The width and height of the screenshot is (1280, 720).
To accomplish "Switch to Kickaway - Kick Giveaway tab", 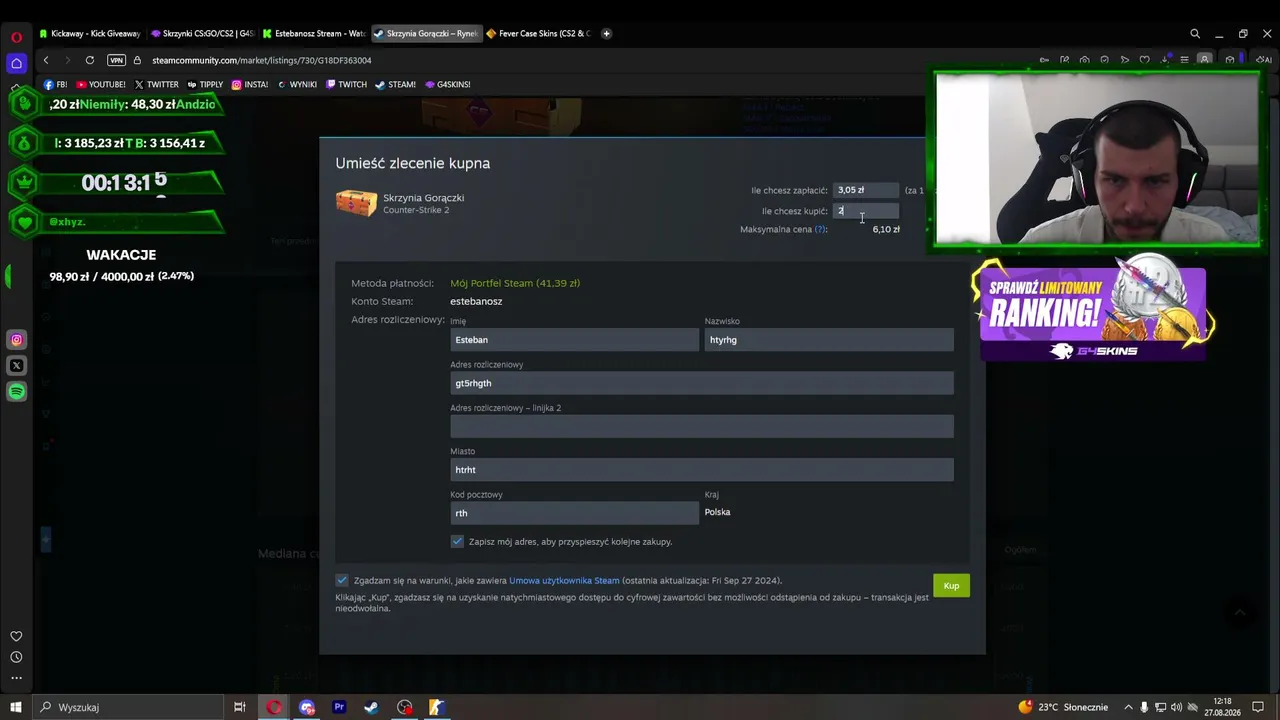I will point(90,33).
